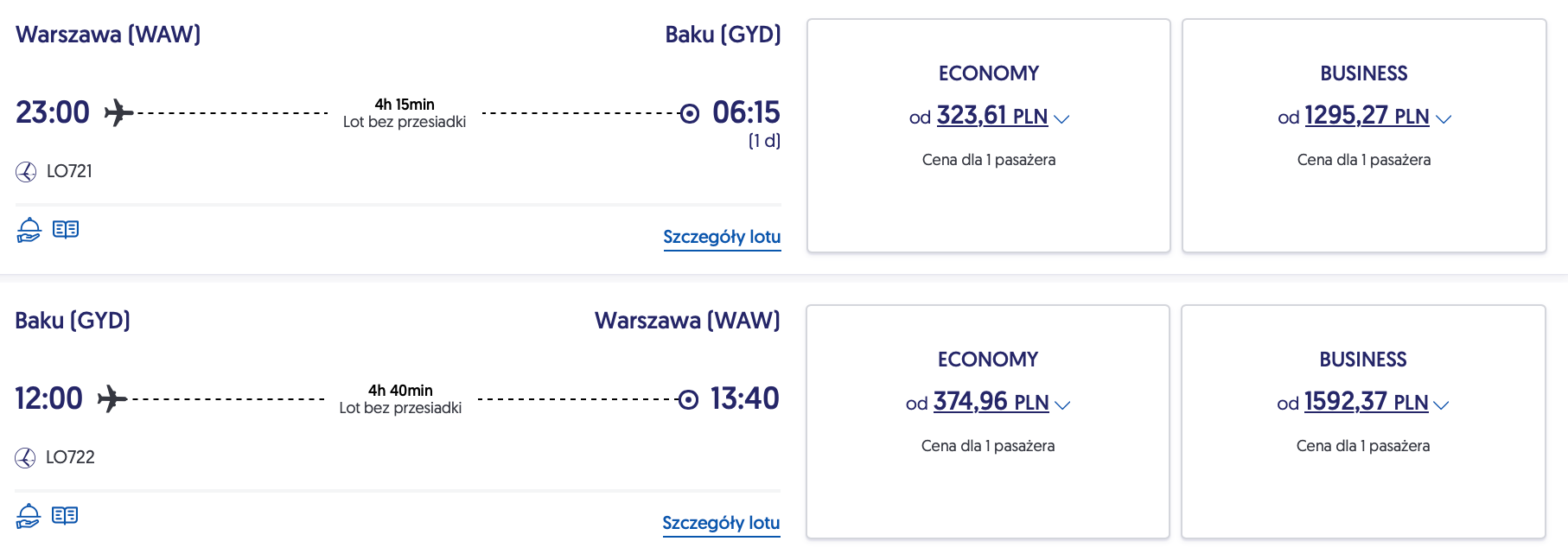Image resolution: width=1568 pixels, height=554 pixels.
Task: Click the arrival marker icon before 06:15
Action: coord(689,113)
